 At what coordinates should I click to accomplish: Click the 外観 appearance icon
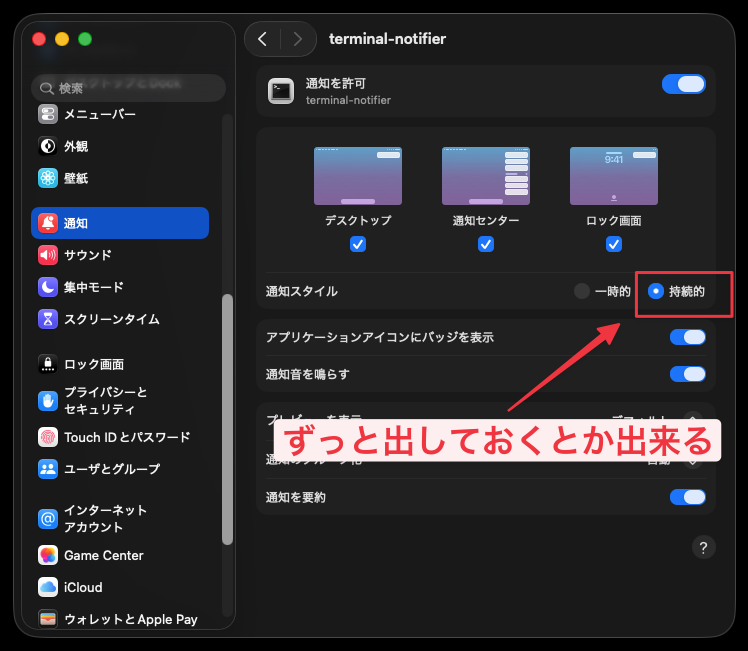pos(48,146)
